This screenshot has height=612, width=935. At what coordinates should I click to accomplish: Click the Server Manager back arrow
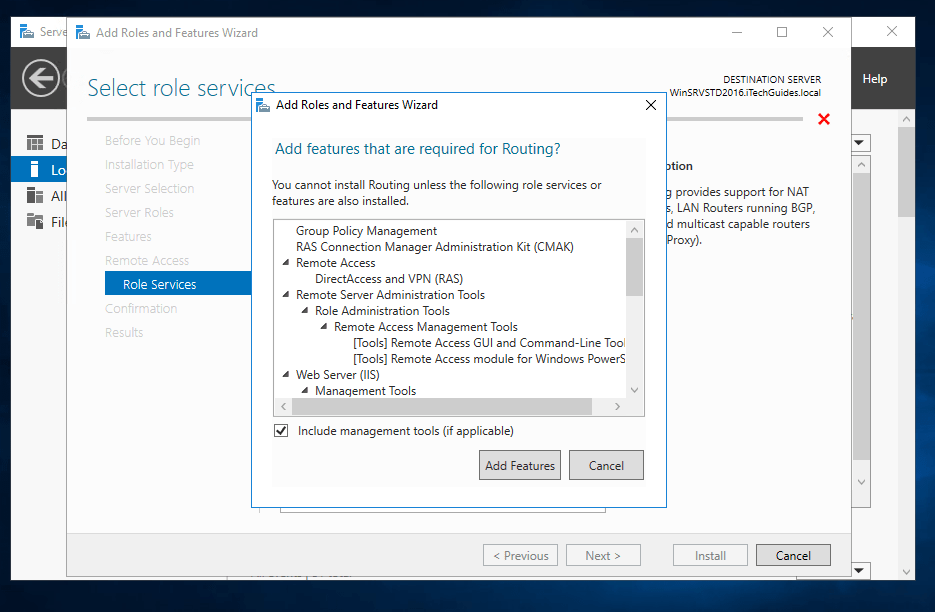(41, 77)
